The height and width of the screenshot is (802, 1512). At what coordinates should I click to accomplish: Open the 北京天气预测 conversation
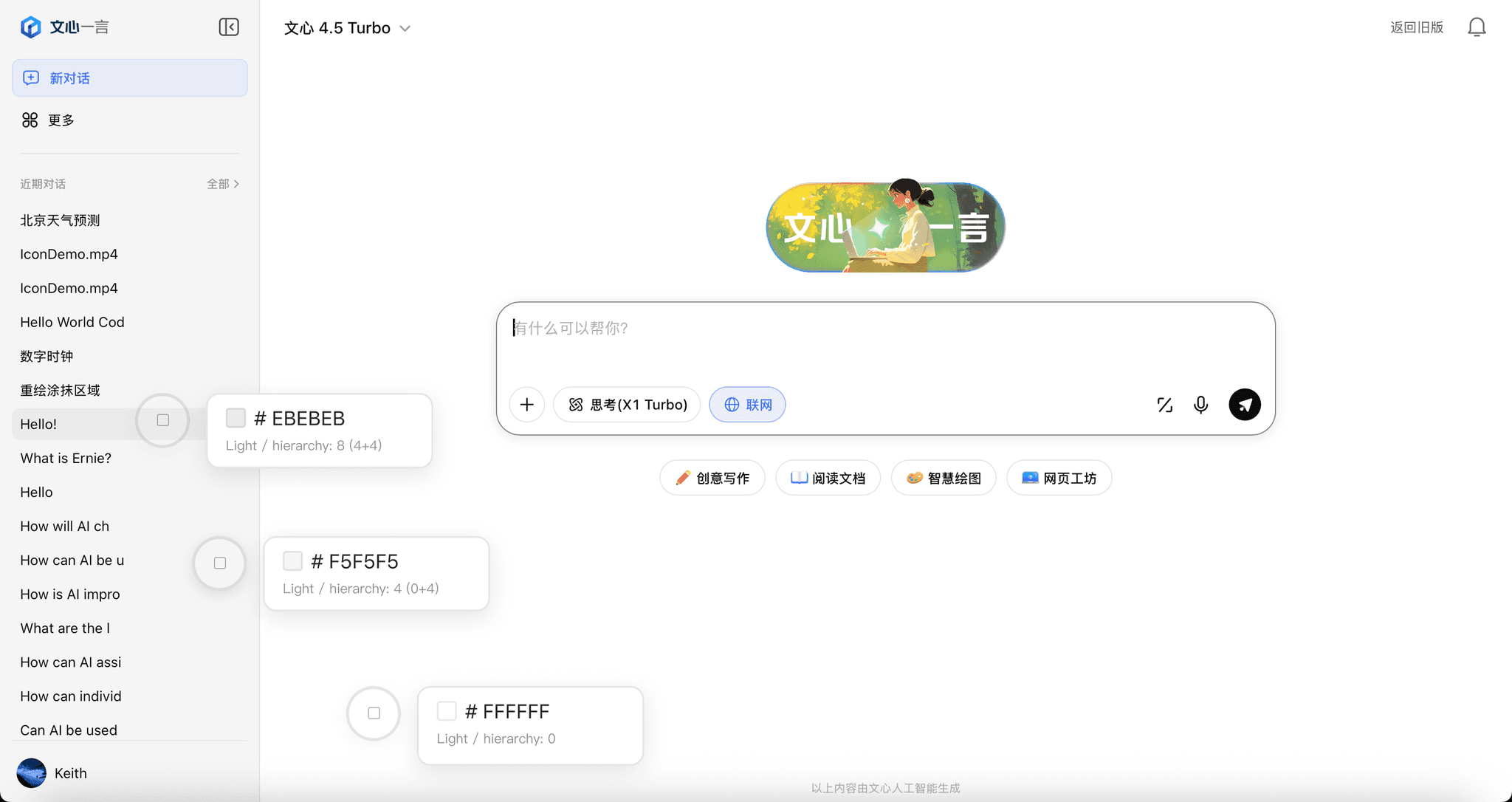60,220
